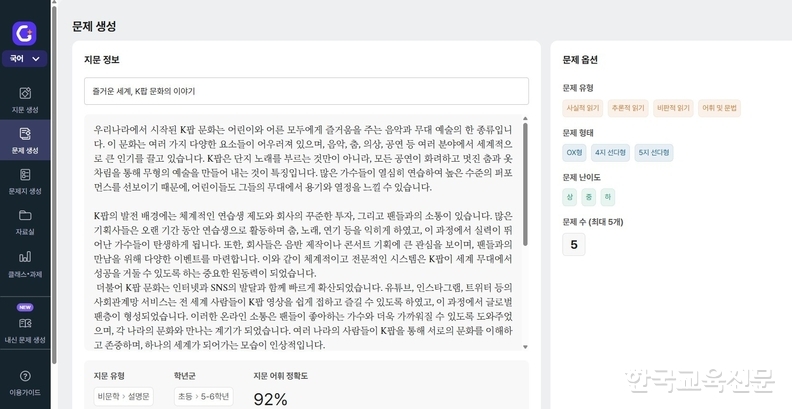Choose difficulty level 하

click(x=608, y=197)
